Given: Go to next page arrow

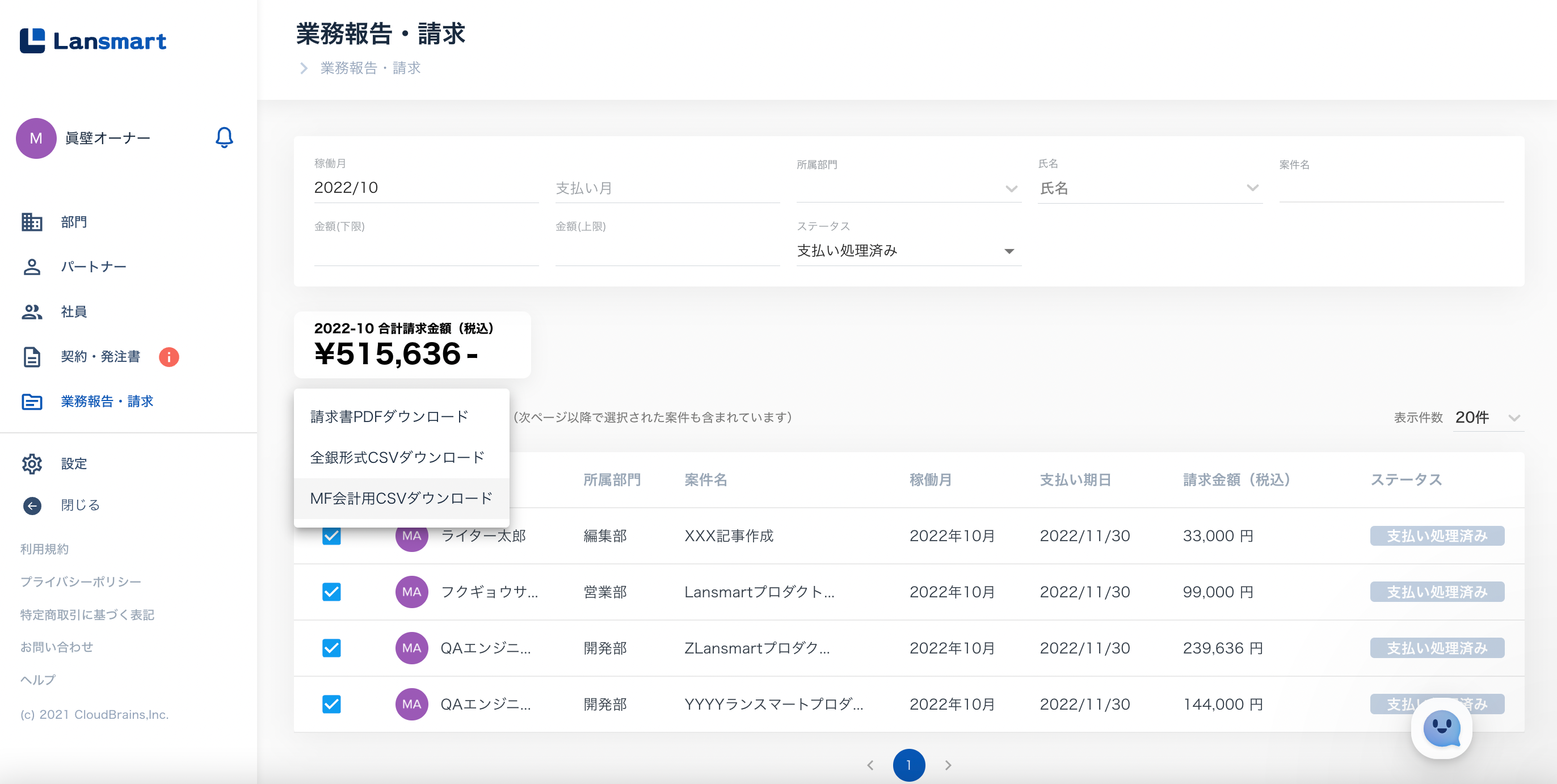Looking at the screenshot, I should tap(948, 765).
